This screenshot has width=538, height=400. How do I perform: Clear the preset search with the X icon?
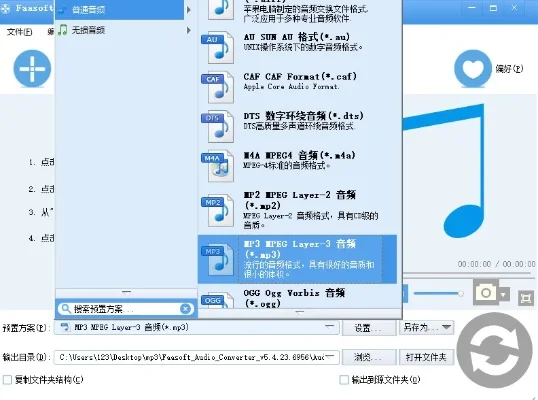(x=185, y=309)
